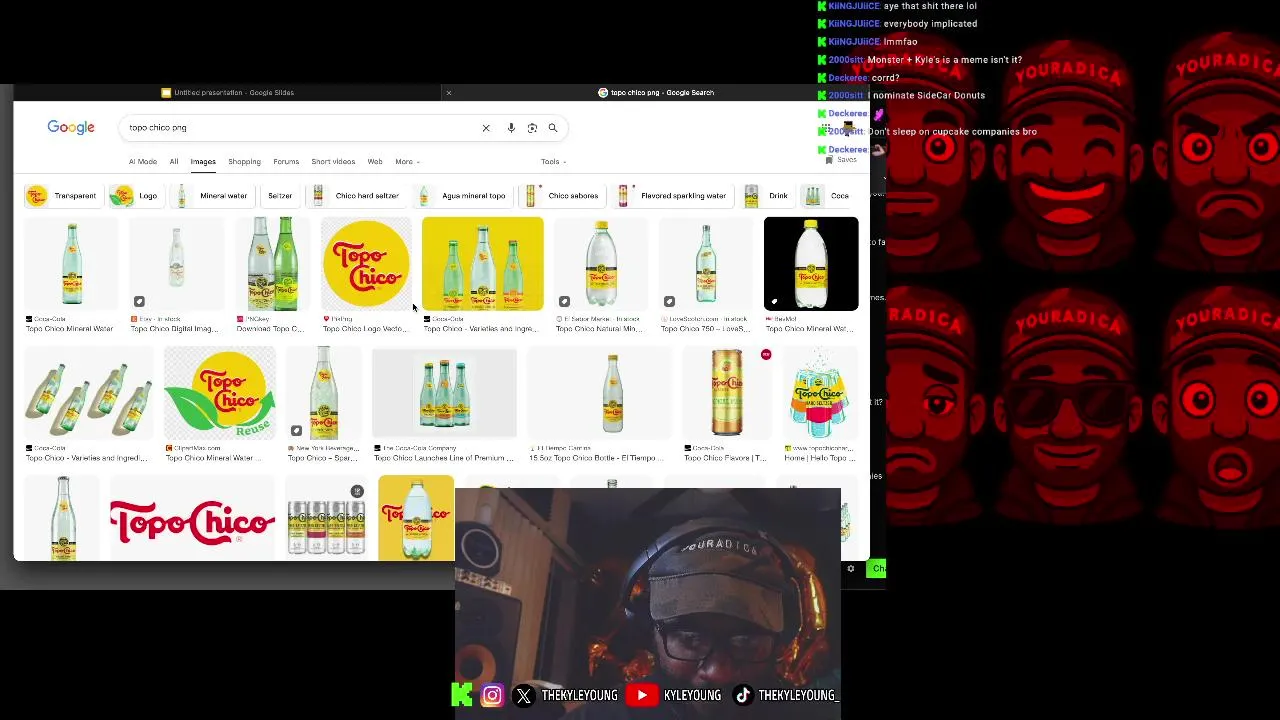Screen dimensions: 1280x720
Task: Click 'Home | Hello Topo' caption link
Action: pos(820,458)
